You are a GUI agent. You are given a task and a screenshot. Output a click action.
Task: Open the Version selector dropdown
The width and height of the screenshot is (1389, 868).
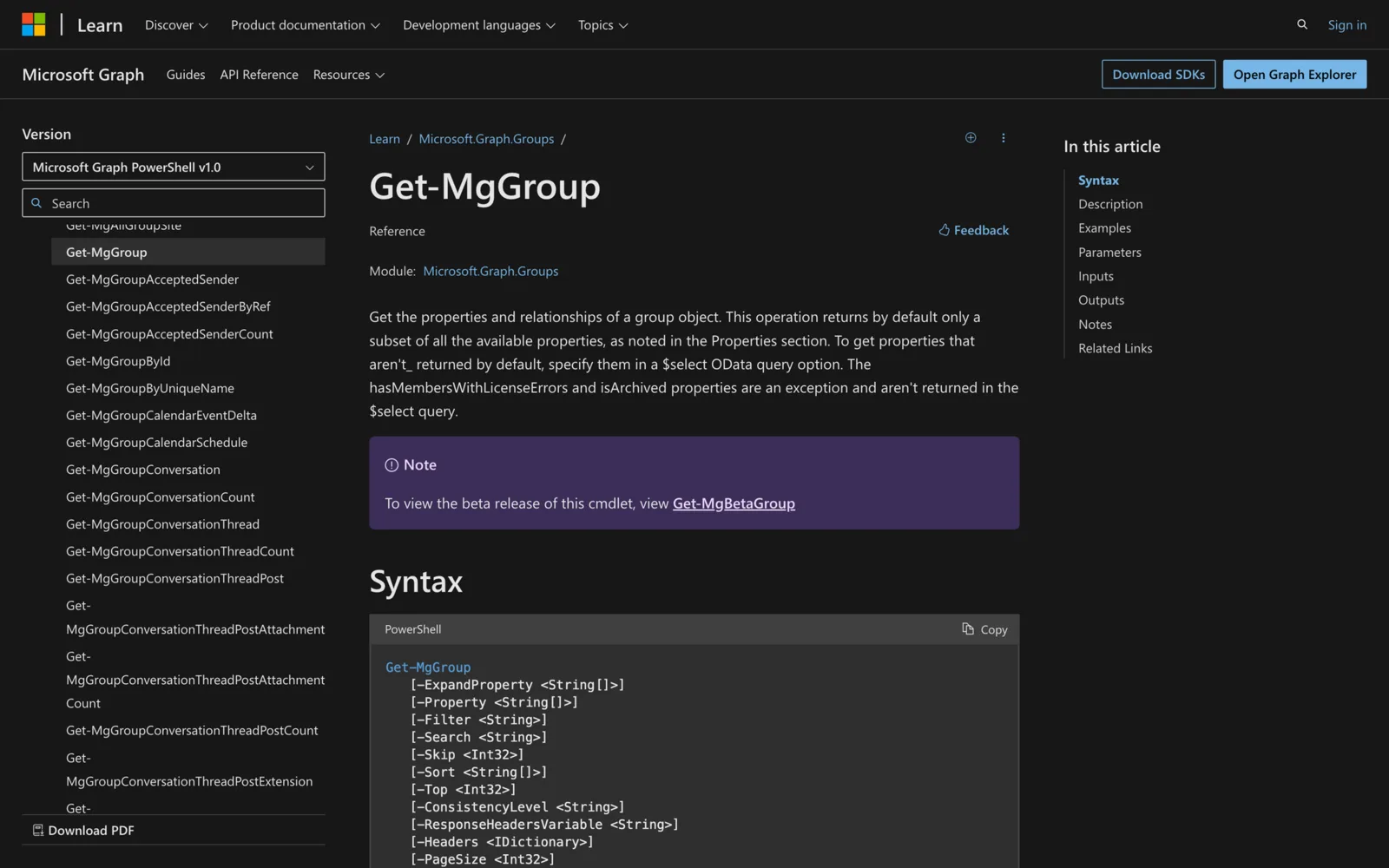(x=174, y=167)
